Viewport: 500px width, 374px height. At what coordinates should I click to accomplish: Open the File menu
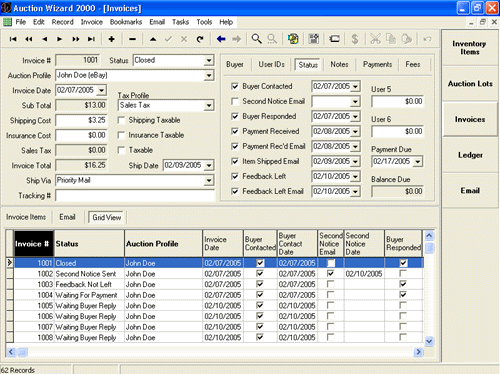point(21,22)
